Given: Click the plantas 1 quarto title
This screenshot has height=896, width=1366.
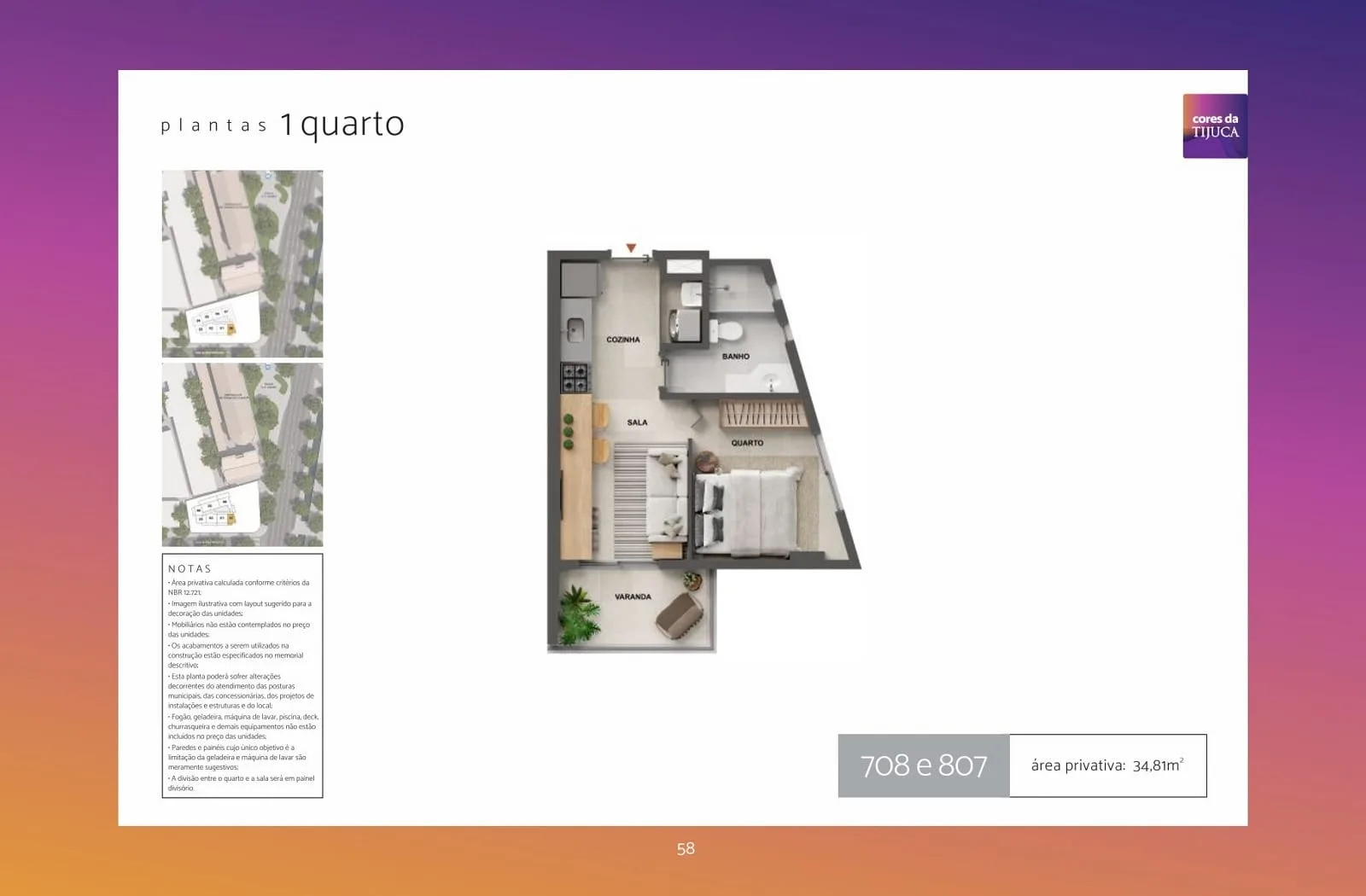Looking at the screenshot, I should pyautogui.click(x=283, y=125).
